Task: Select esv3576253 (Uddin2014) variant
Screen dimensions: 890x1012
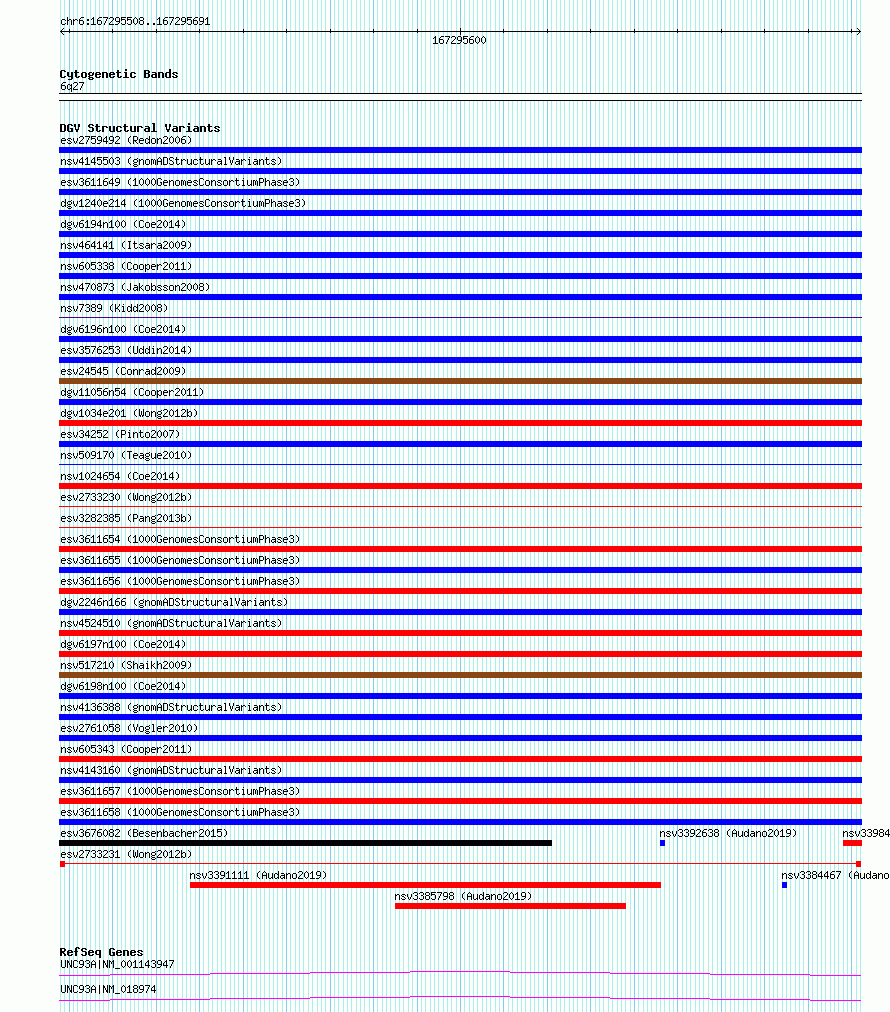Action: 126,350
